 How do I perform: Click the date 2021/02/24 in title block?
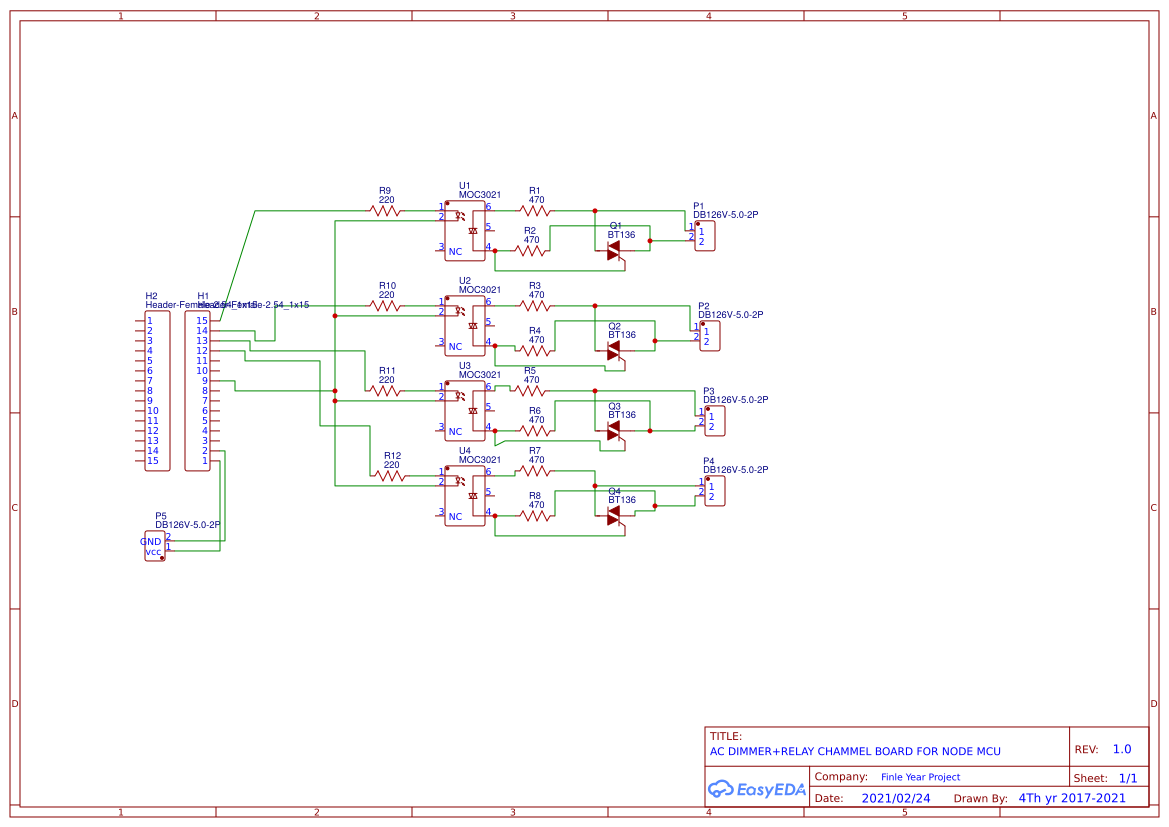click(x=897, y=798)
